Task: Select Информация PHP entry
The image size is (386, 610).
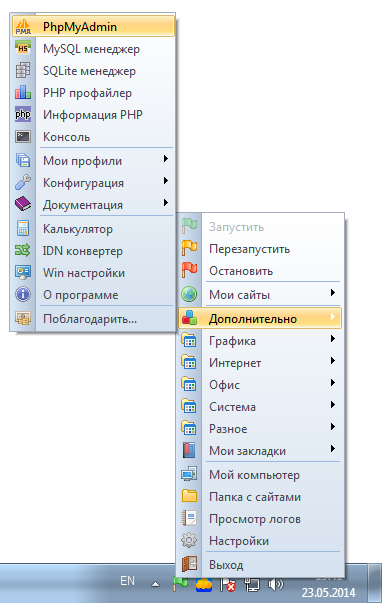Action: [93, 115]
